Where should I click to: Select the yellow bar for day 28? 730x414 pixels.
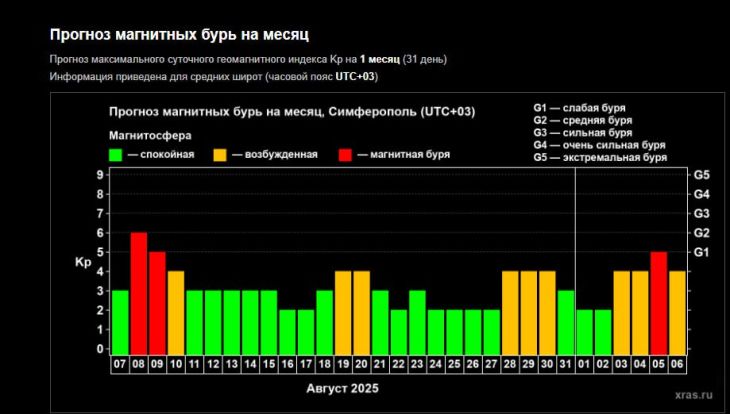[x=510, y=311]
